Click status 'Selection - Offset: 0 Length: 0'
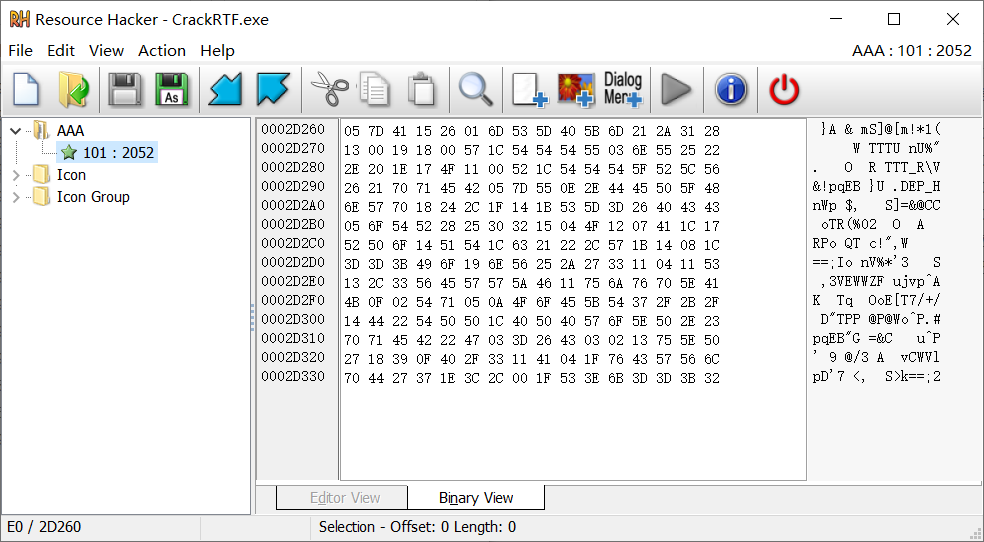 point(417,527)
